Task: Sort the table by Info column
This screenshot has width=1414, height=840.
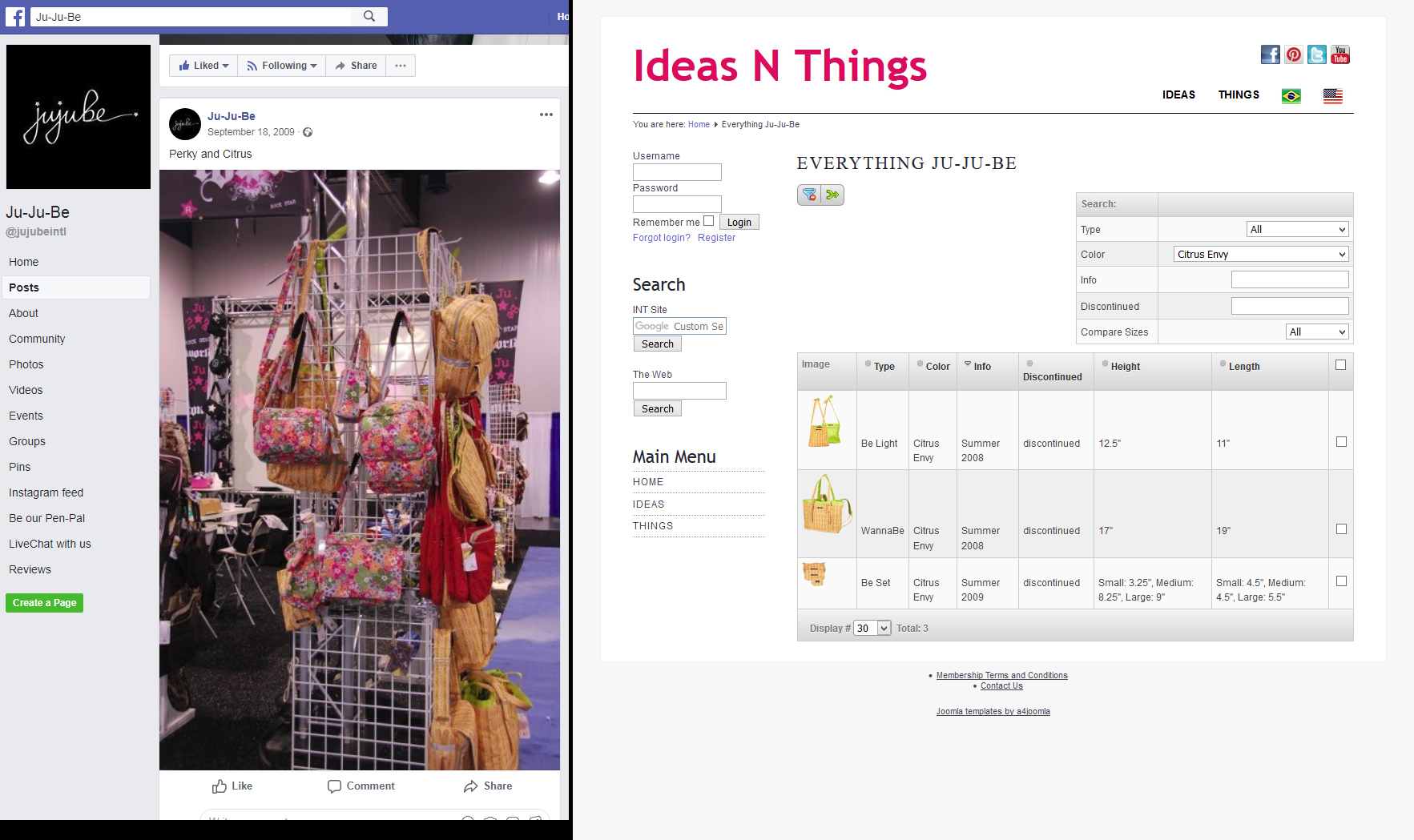Action: [982, 367]
